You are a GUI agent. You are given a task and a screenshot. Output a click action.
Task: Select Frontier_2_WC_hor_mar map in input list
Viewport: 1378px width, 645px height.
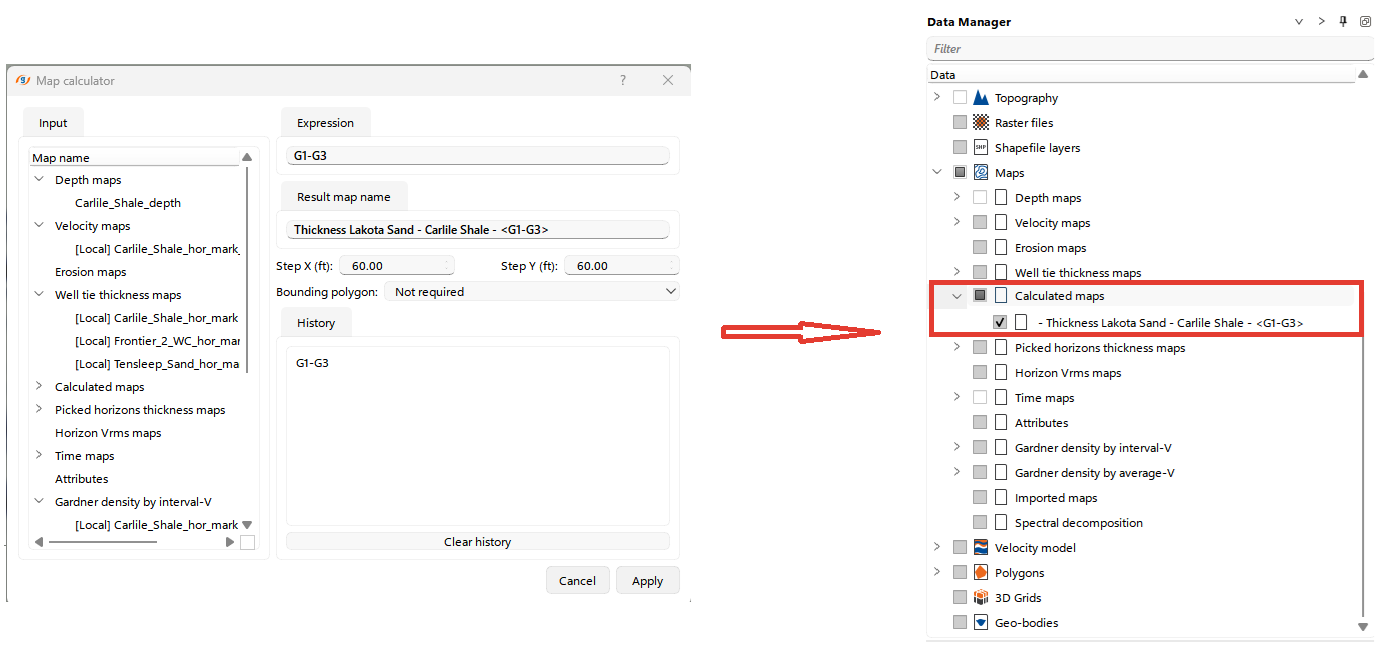pyautogui.click(x=157, y=341)
